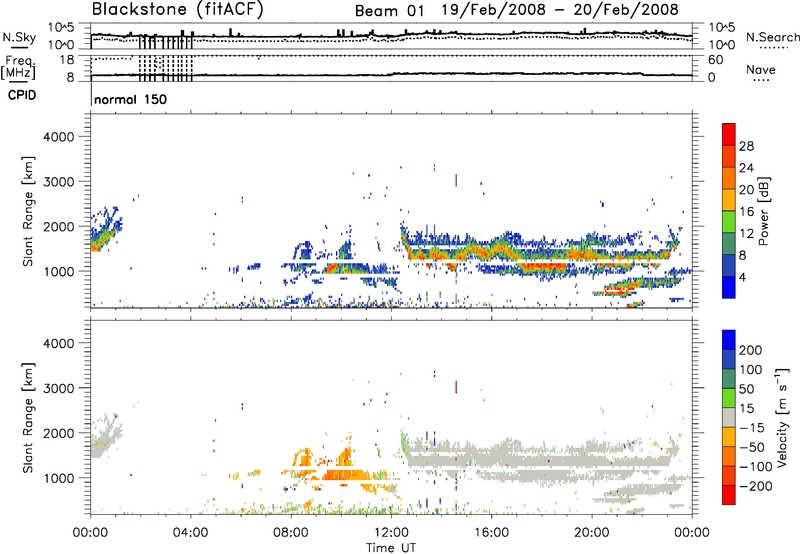800x554 pixels.
Task: Click the 'CPID' row label
Action: pos(22,95)
